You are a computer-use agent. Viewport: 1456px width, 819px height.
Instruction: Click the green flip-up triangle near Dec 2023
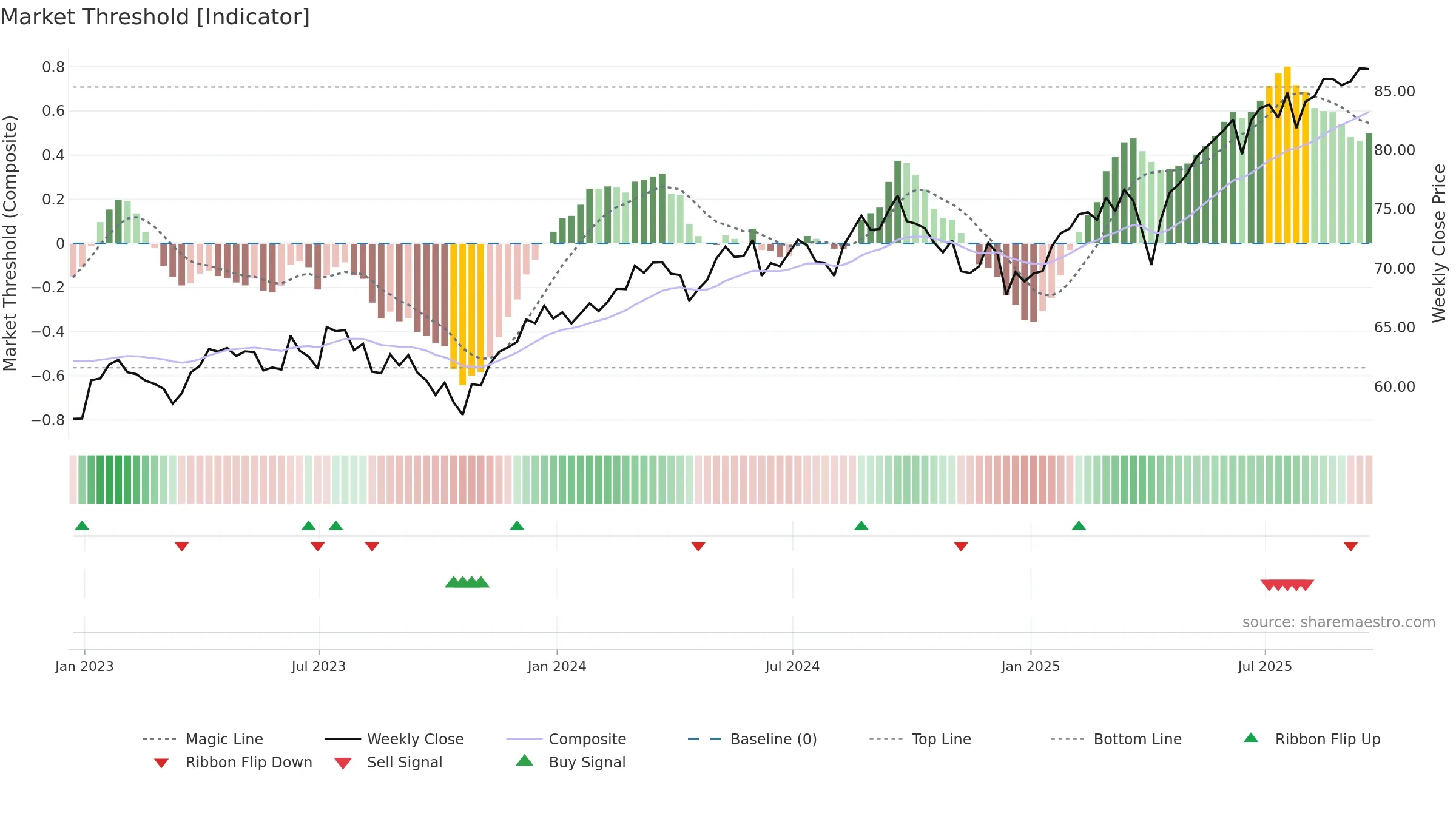pos(517,525)
